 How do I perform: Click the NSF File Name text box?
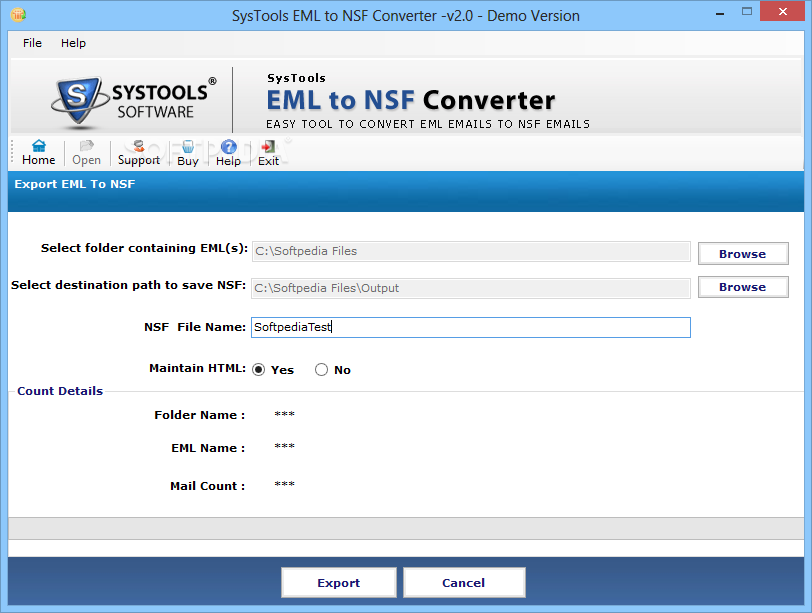[471, 327]
